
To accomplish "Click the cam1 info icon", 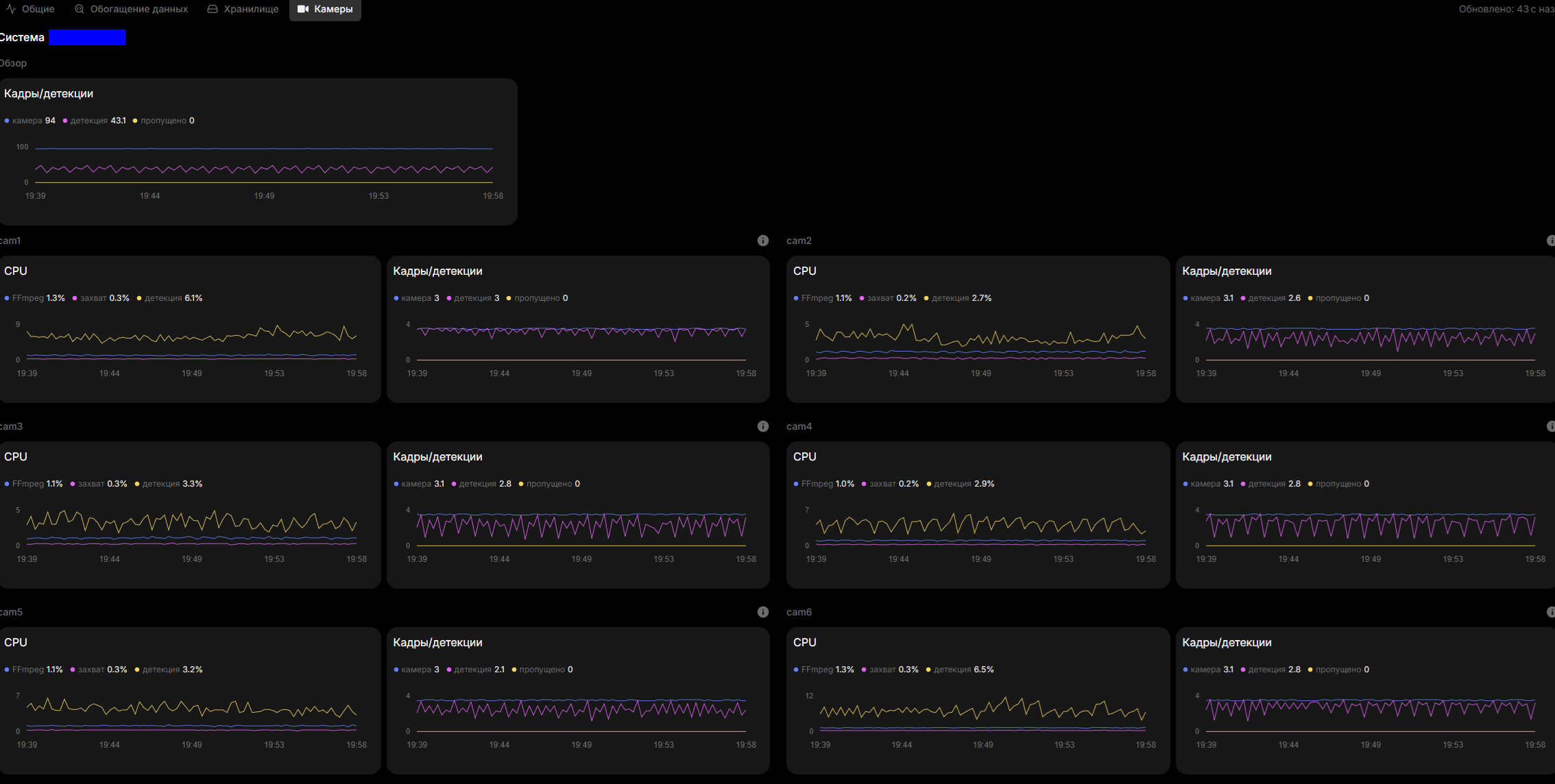I will click(762, 241).
